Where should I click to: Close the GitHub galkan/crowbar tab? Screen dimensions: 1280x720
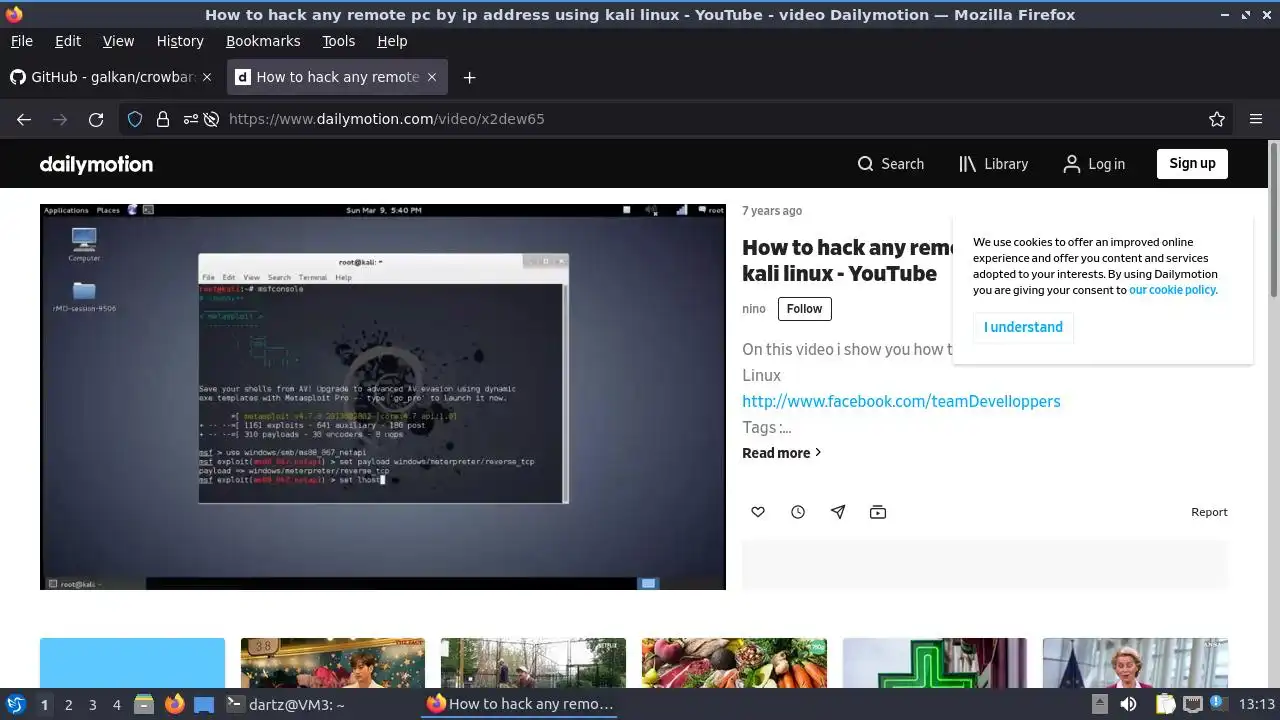pyautogui.click(x=207, y=77)
